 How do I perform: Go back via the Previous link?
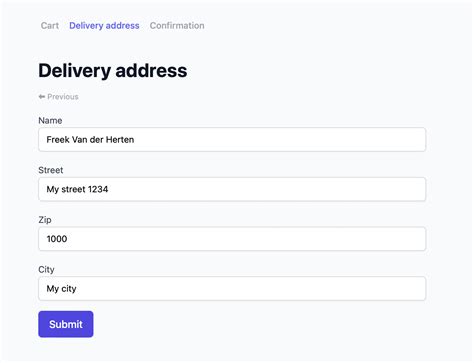click(x=59, y=97)
